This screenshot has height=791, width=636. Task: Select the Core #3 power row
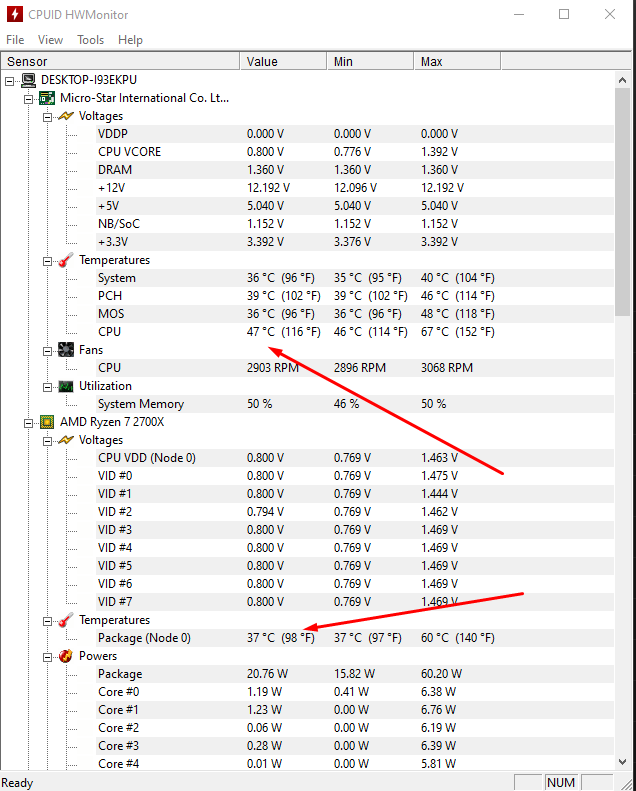[x=355, y=746]
